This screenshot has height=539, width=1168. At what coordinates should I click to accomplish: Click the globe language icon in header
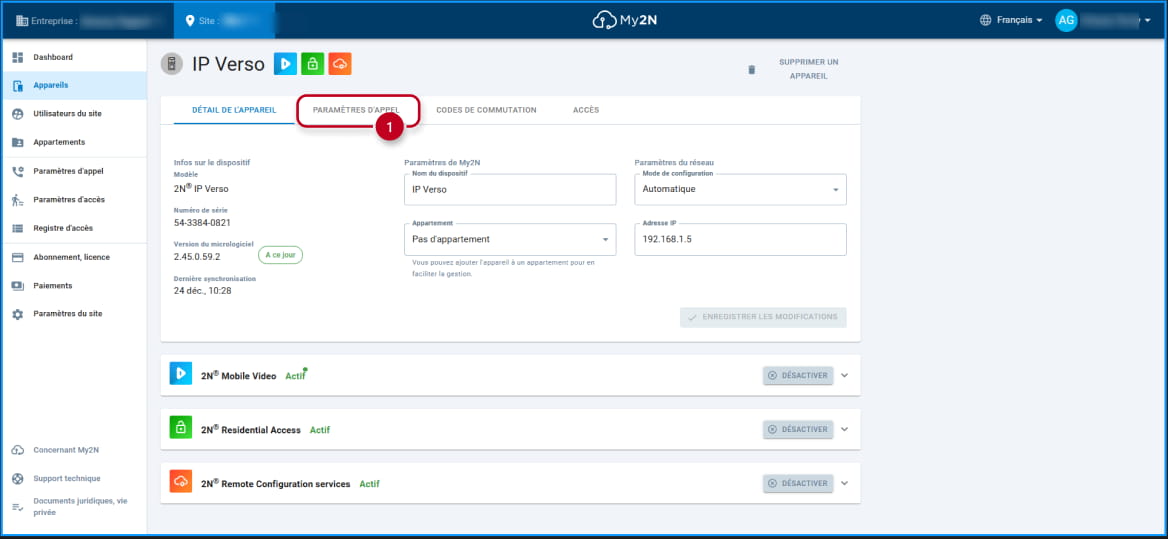click(986, 21)
